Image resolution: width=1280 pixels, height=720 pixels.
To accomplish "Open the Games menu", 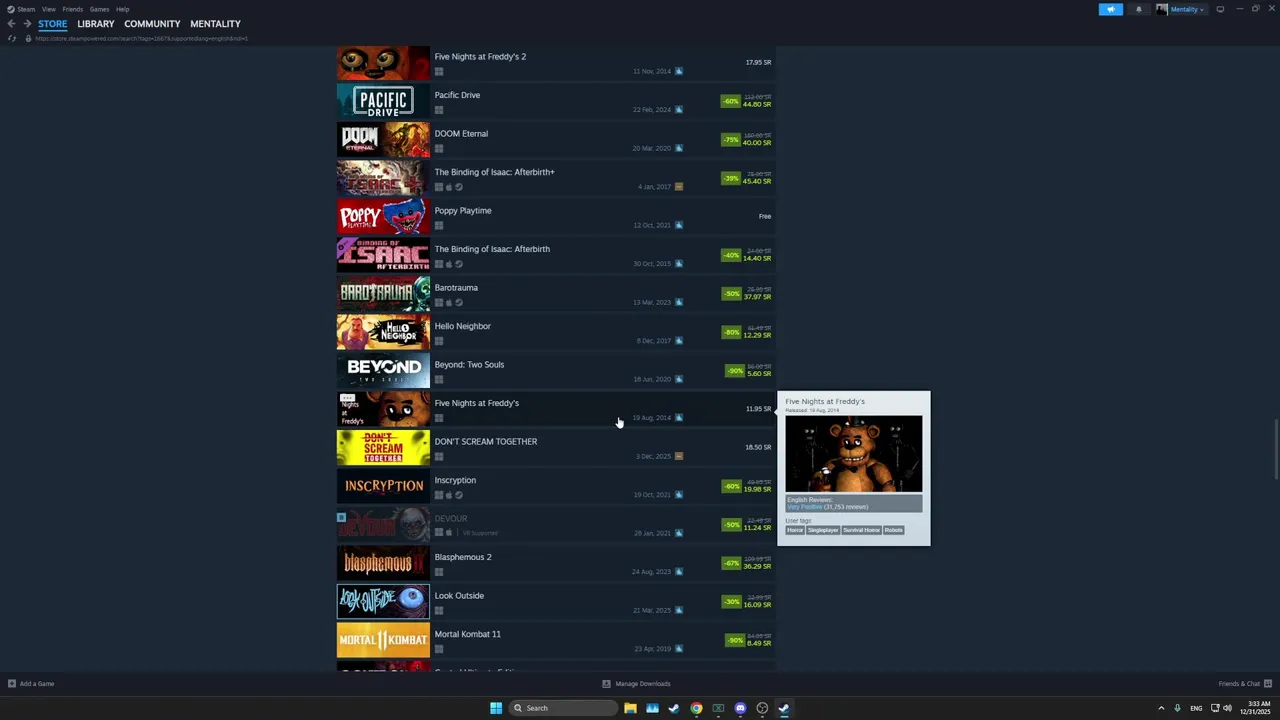I will click(x=99, y=9).
